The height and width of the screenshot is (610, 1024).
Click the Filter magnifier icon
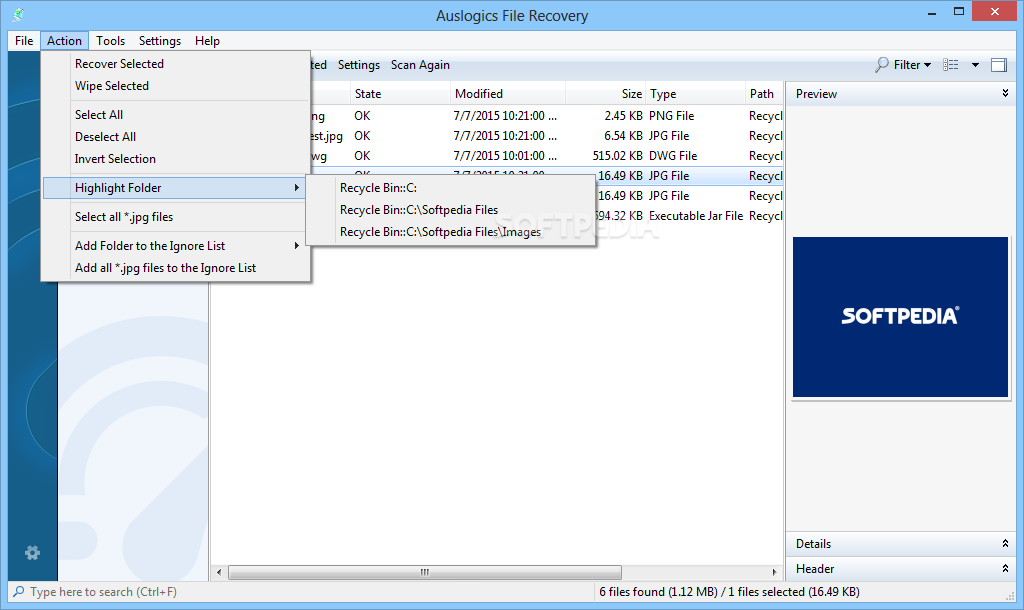click(x=882, y=65)
